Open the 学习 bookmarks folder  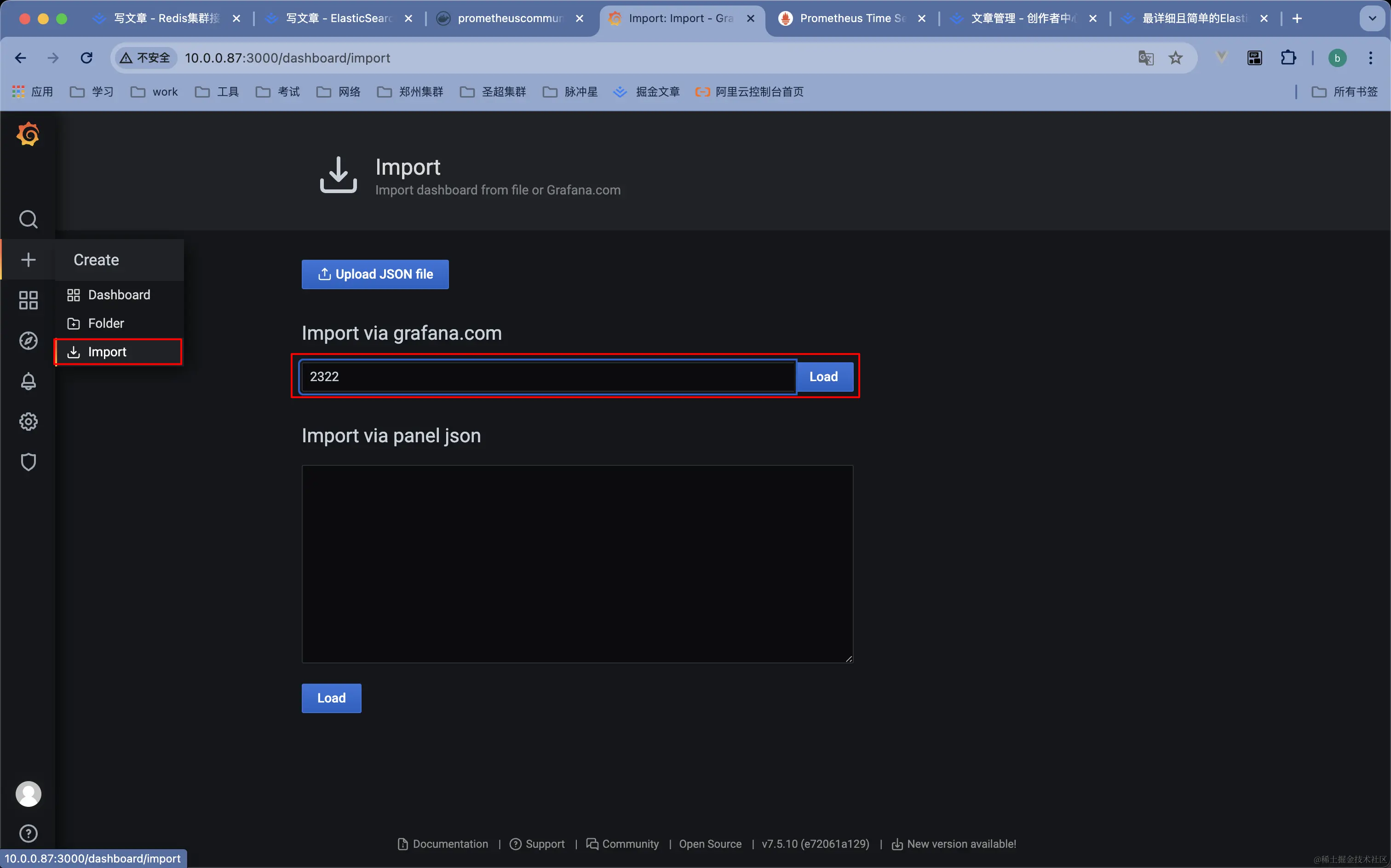coord(92,92)
